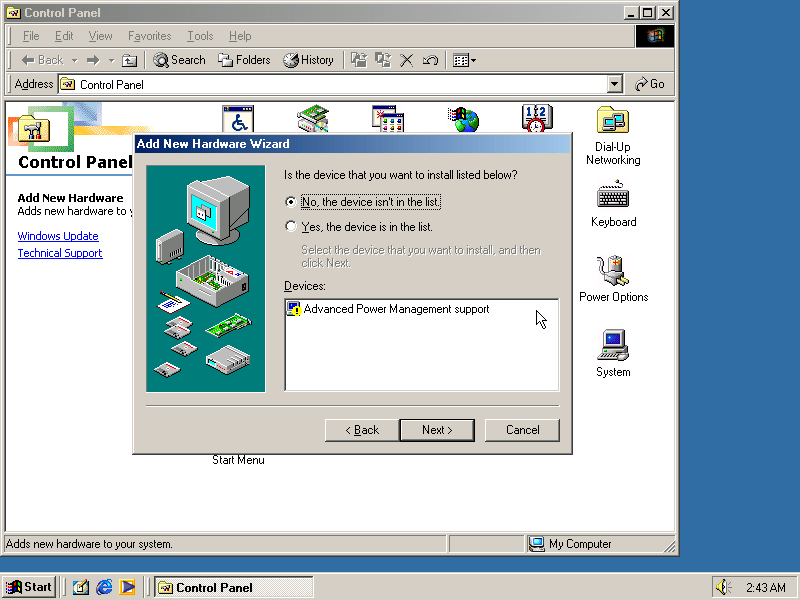Open the Views dropdown on the toolbar
The width and height of the screenshot is (800, 600).
click(x=473, y=60)
